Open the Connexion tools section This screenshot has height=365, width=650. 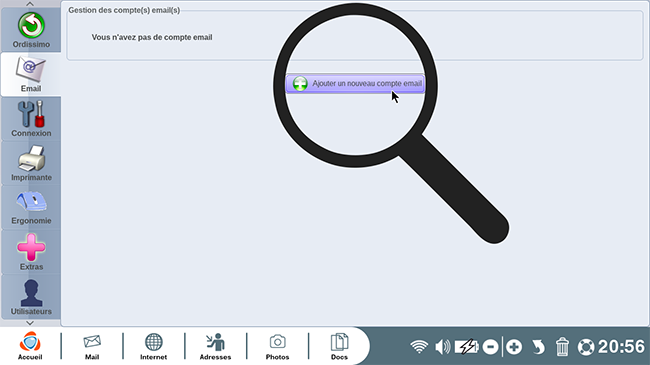coord(31,119)
